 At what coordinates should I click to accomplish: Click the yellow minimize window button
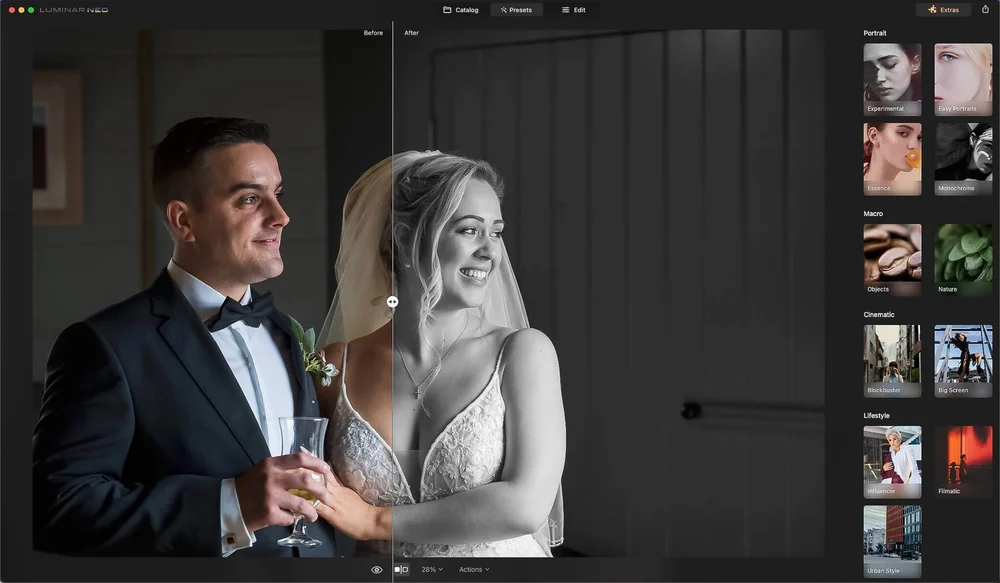click(x=21, y=10)
